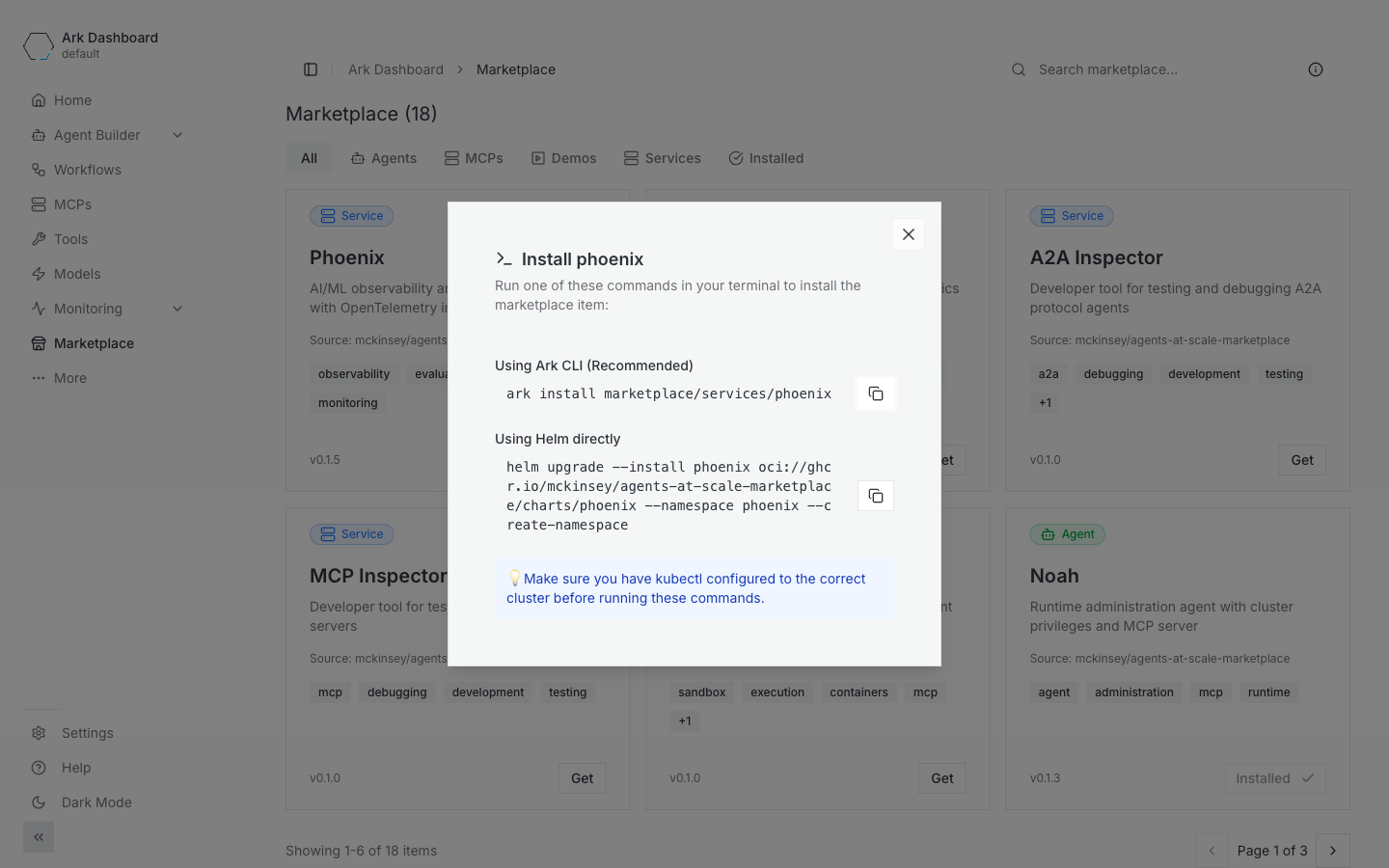Switch to the Installed tab
Screen dimensions: 1389x868
pyautogui.click(x=766, y=158)
